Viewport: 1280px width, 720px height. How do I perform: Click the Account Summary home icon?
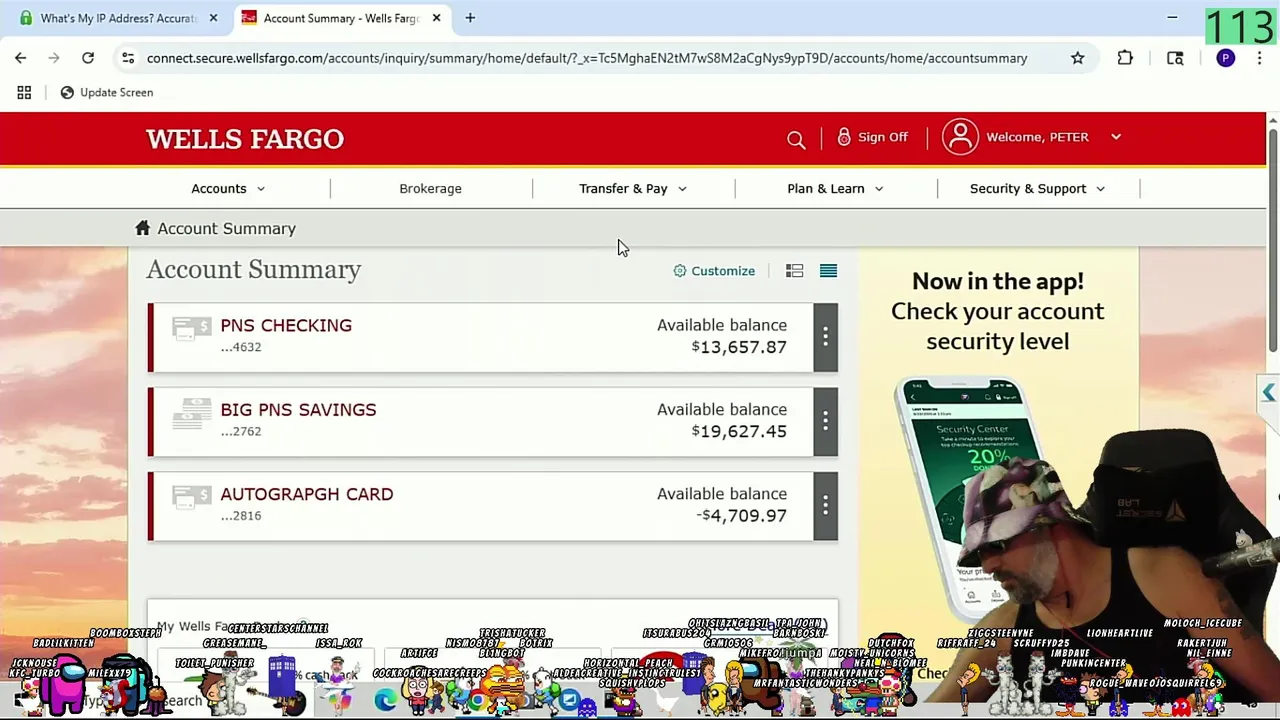click(143, 228)
